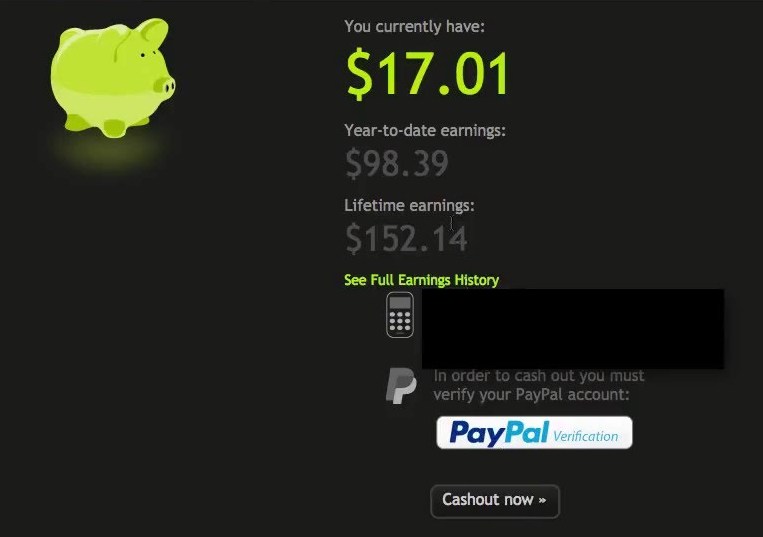Click the word Verification in the PayPal button

pyautogui.click(x=585, y=436)
